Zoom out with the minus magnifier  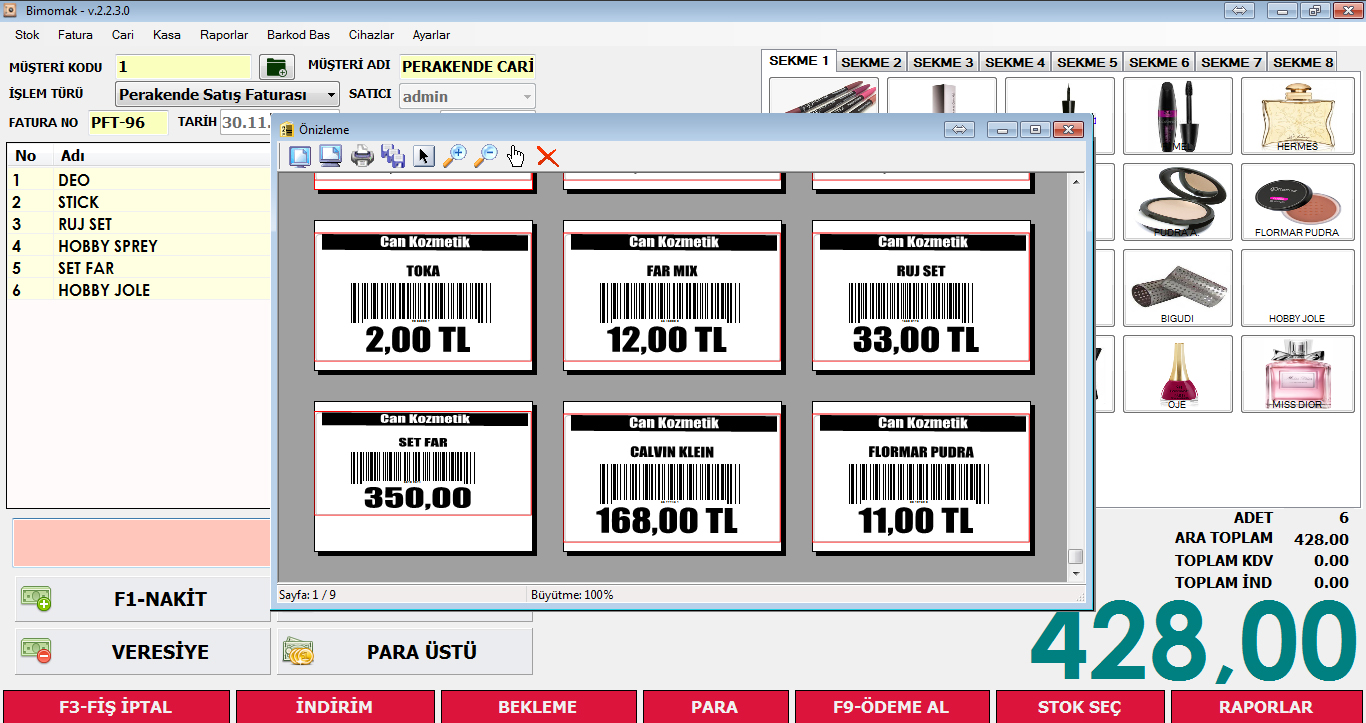486,156
